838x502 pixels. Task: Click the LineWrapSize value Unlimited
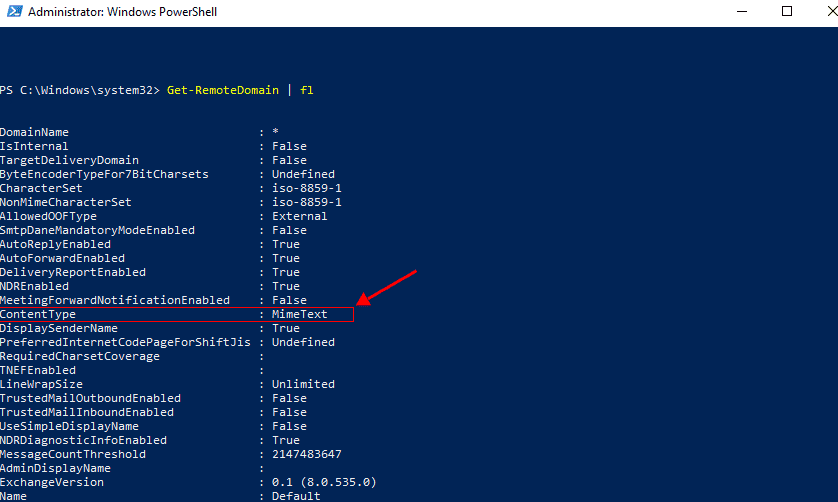(x=303, y=384)
